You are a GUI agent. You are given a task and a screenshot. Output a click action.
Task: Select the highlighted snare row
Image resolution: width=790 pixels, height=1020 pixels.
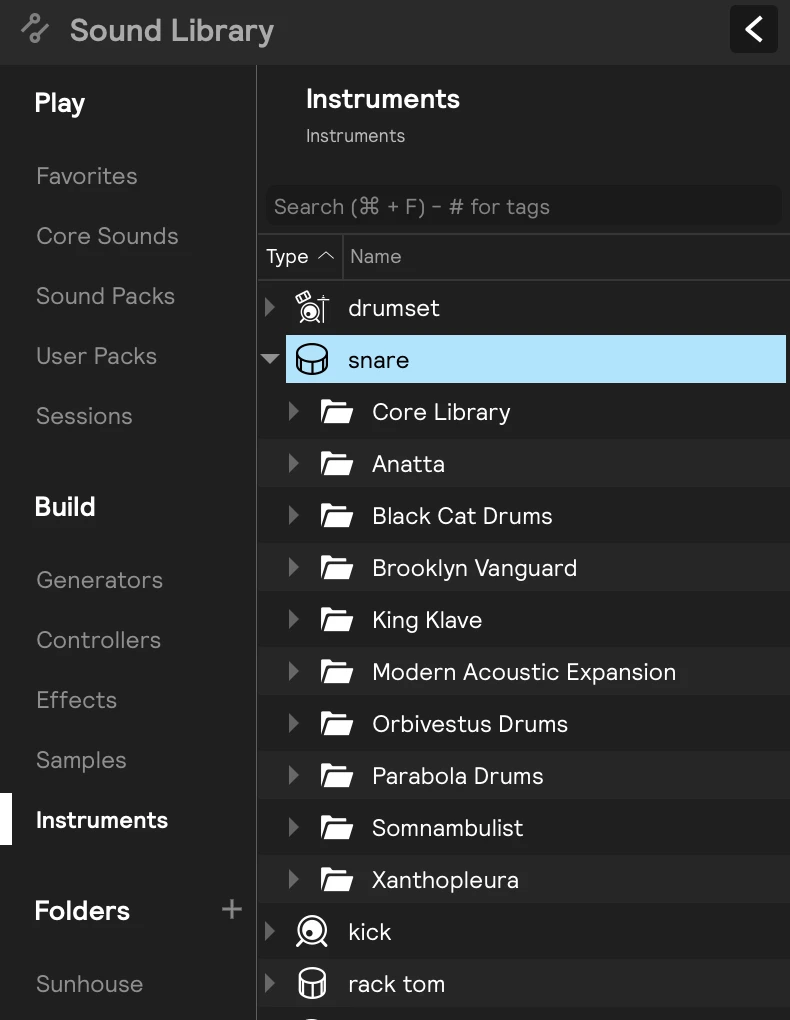(536, 359)
